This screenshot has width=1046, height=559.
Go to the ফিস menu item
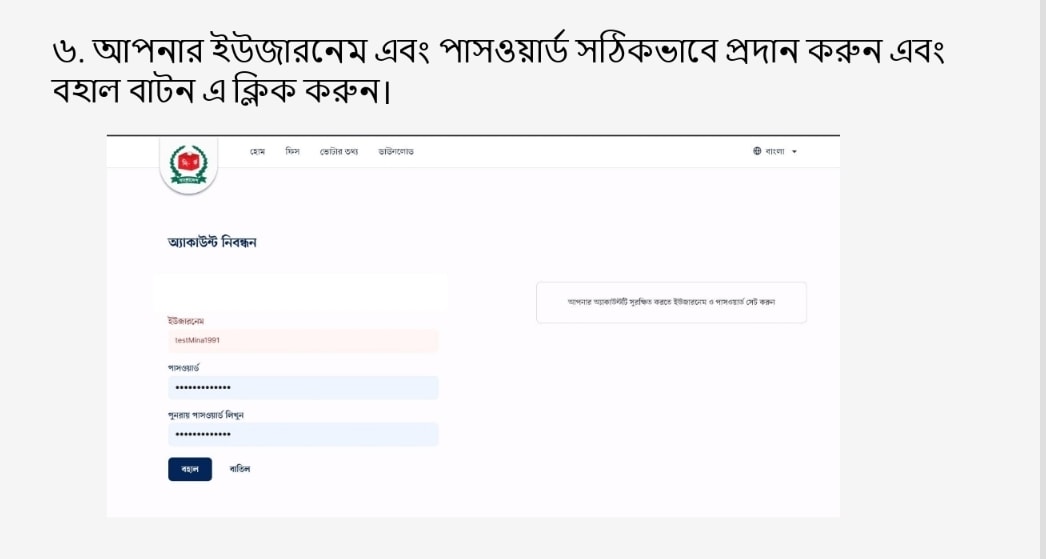point(292,152)
